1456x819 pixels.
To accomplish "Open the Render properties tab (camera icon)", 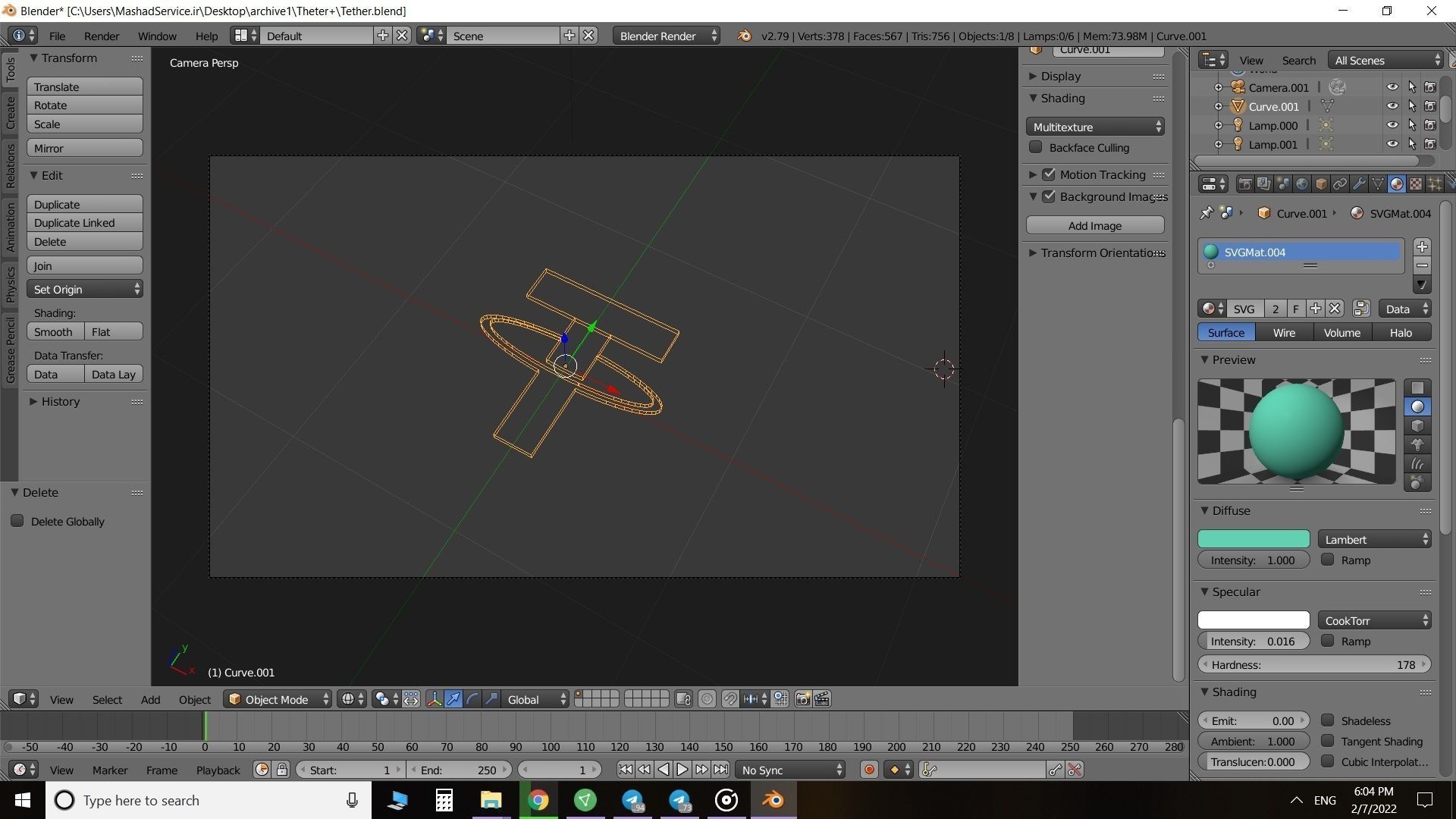I will coord(1244,184).
